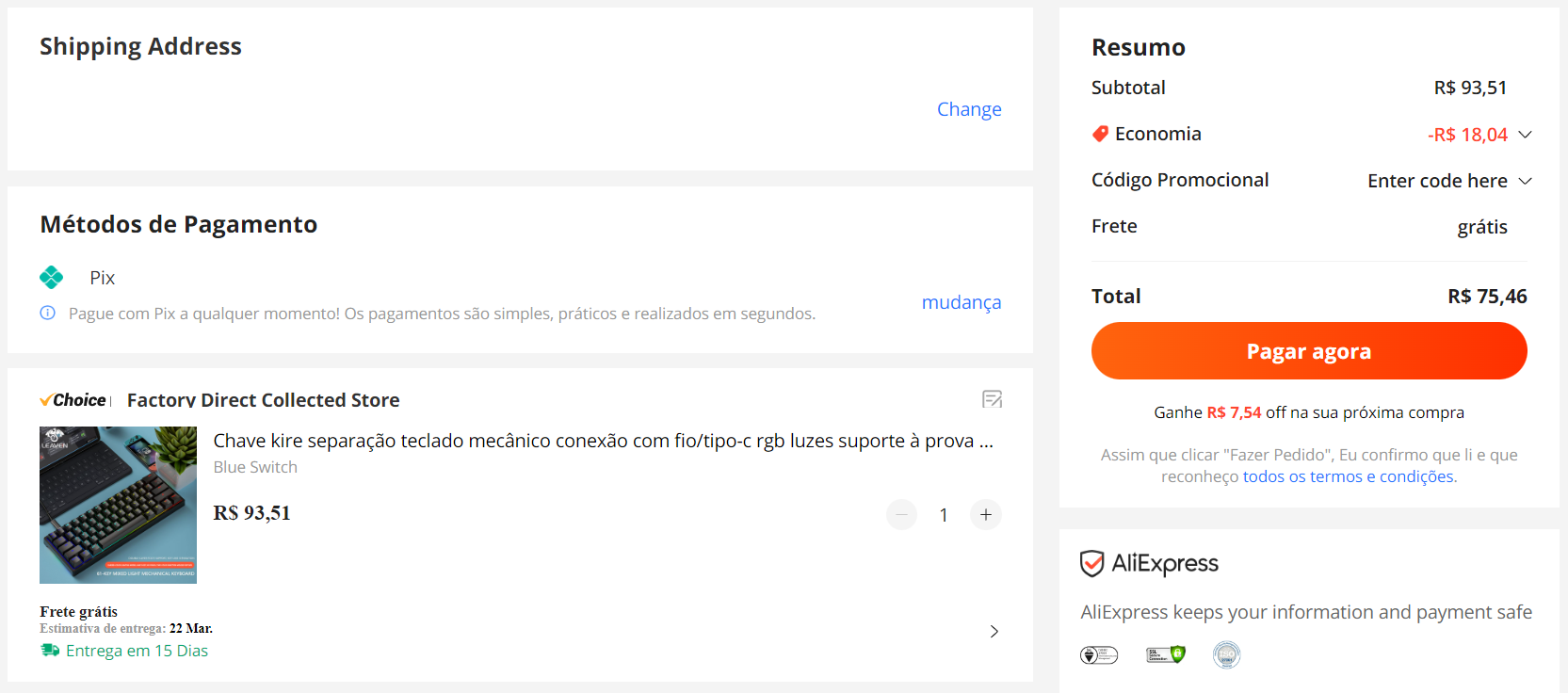Click the green delivery truck icon
The image size is (1568, 693).
pyautogui.click(x=50, y=651)
